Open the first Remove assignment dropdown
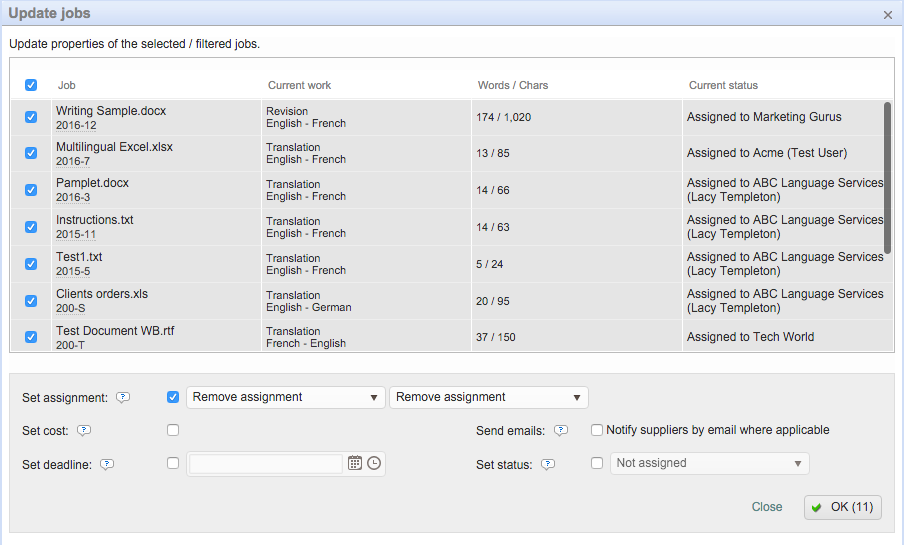Image resolution: width=904 pixels, height=545 pixels. click(286, 397)
